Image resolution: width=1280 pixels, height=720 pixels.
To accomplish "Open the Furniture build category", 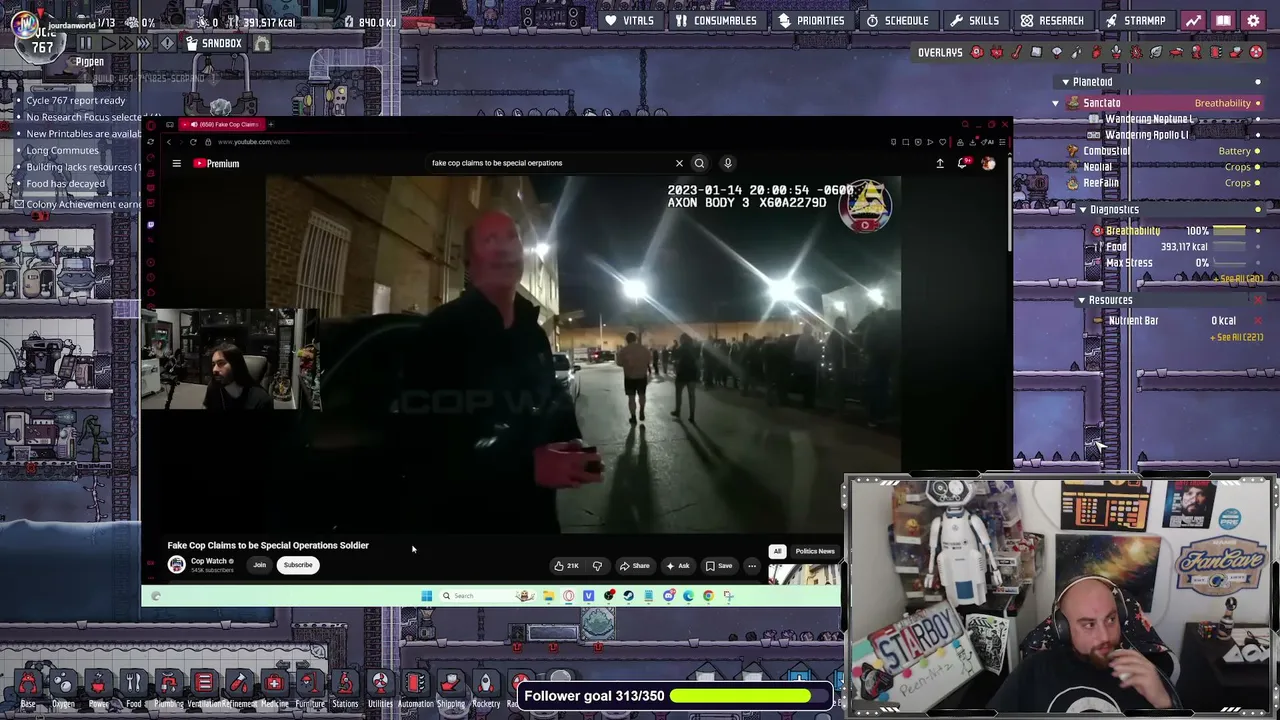I will [309, 687].
